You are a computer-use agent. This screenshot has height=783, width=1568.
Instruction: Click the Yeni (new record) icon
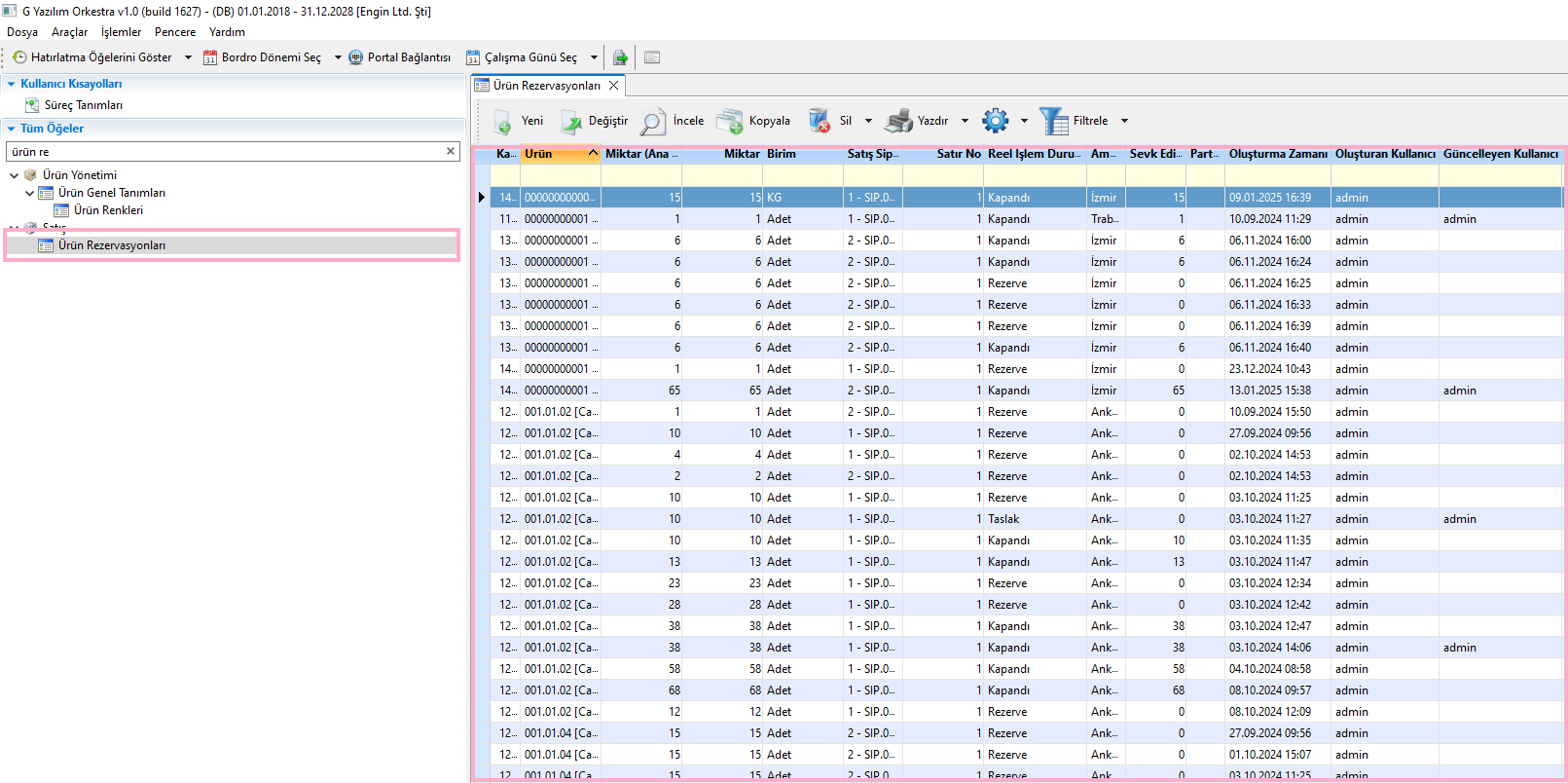click(x=503, y=122)
